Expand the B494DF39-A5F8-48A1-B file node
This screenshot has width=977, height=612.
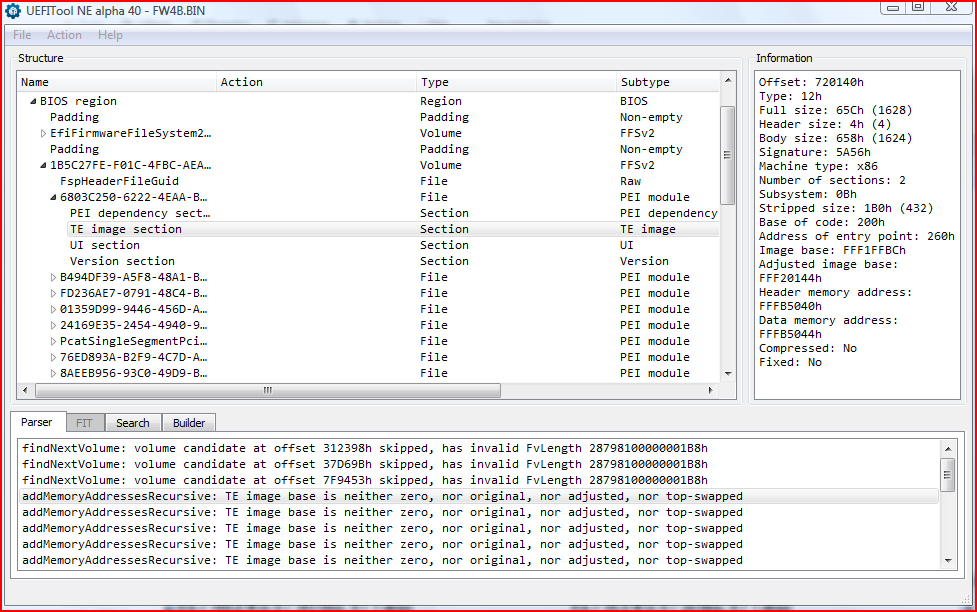53,277
